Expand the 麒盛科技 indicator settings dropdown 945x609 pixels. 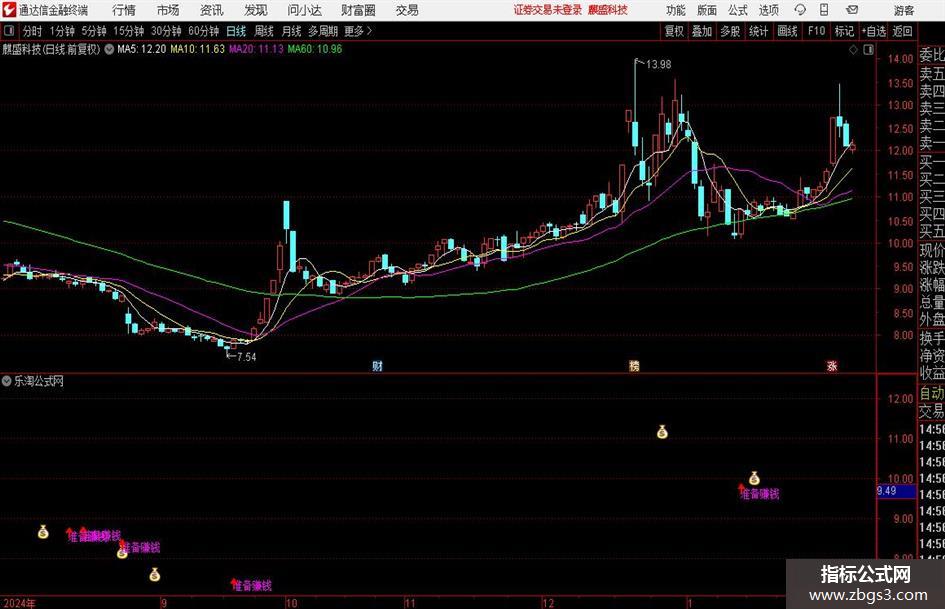pos(109,49)
